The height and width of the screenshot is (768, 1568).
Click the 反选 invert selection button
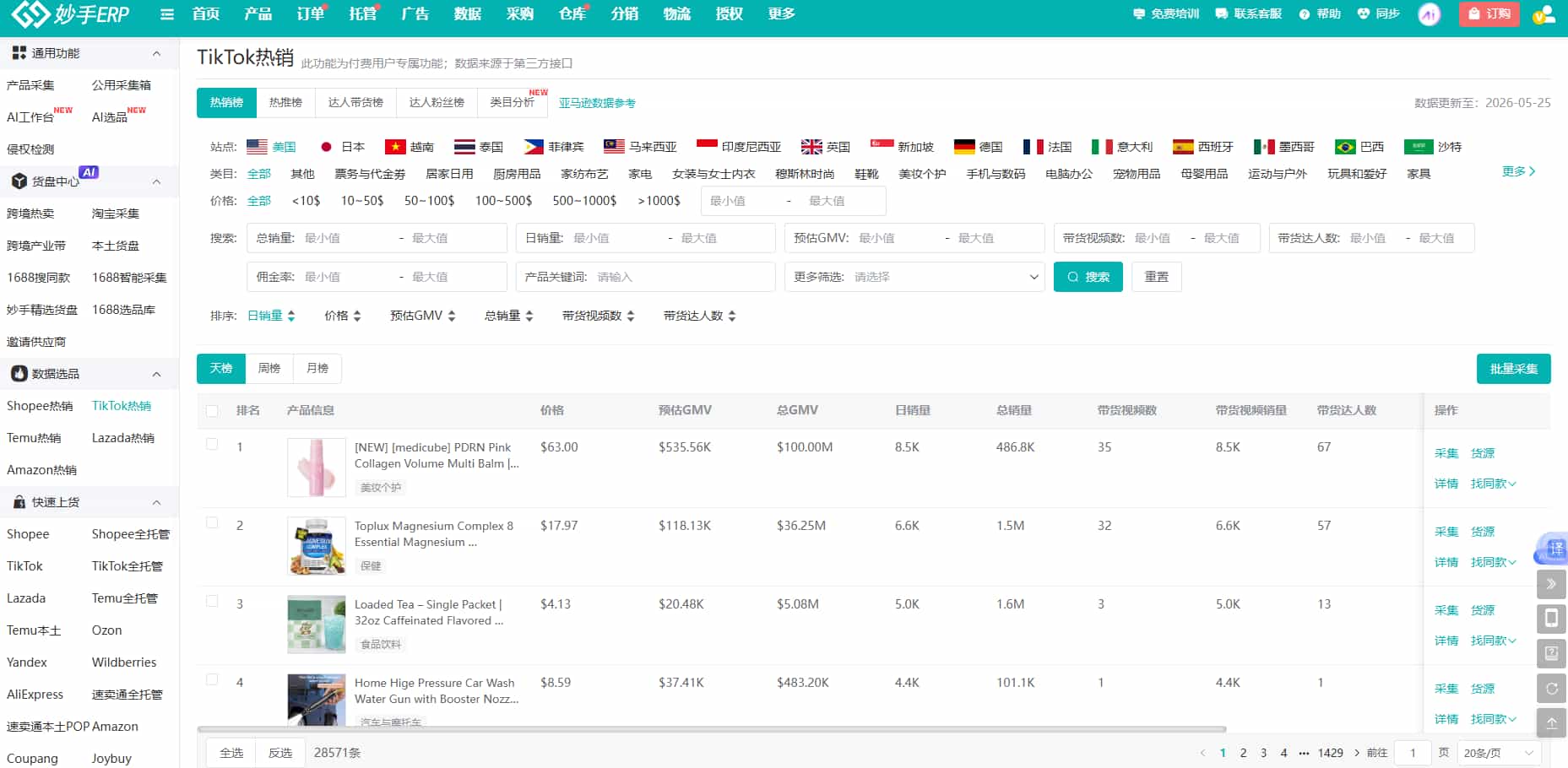pyautogui.click(x=280, y=753)
